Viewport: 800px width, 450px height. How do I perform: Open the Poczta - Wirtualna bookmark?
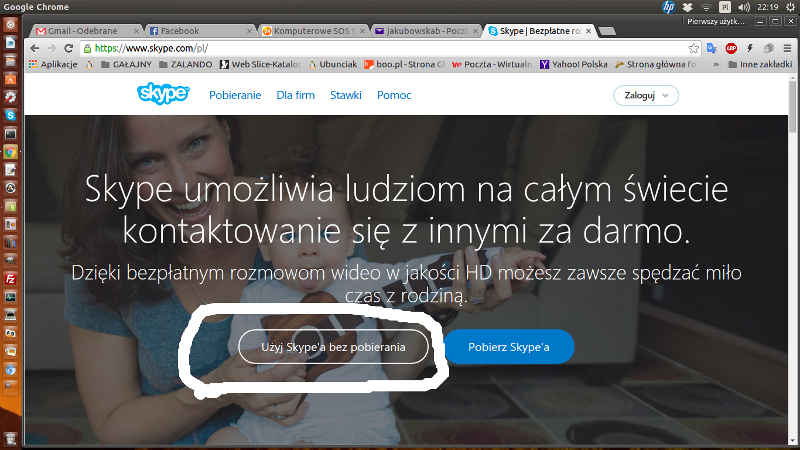(492, 64)
